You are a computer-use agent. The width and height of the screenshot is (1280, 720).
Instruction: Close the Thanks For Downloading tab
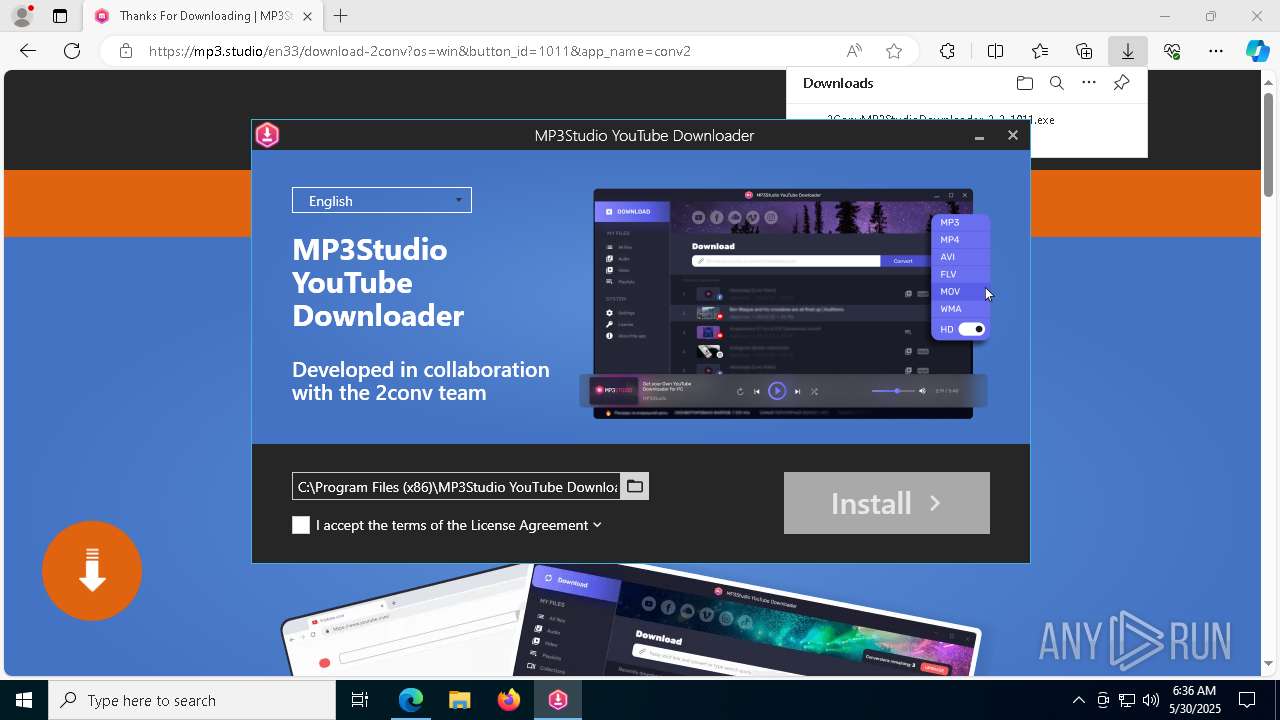pyautogui.click(x=307, y=16)
